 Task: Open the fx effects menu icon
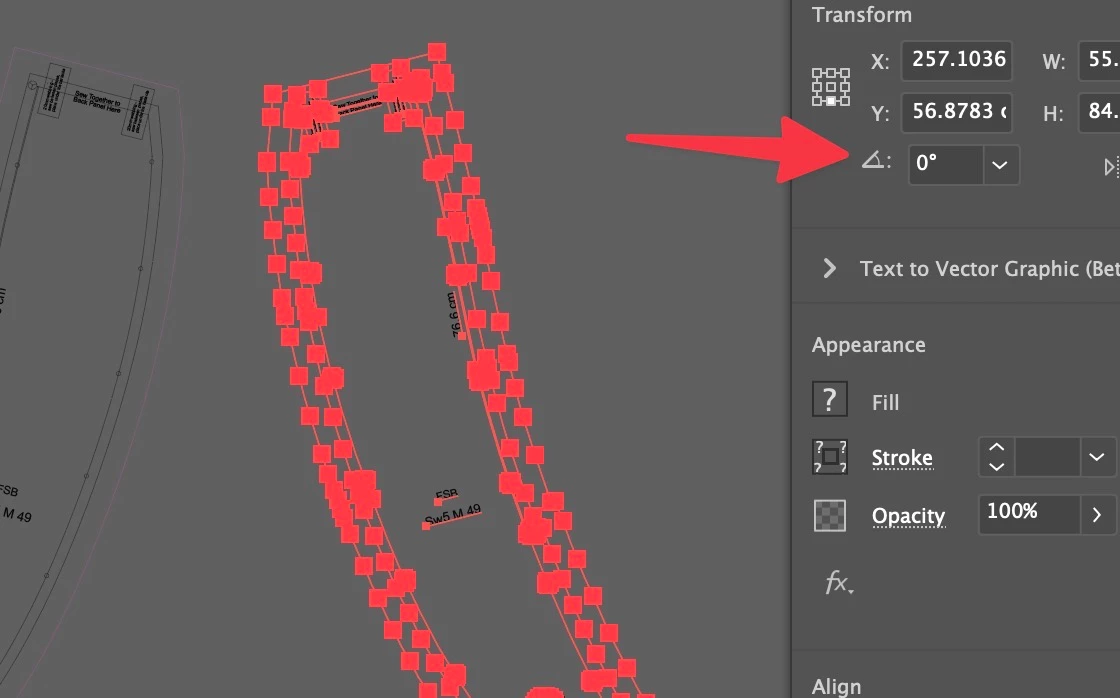pos(839,583)
